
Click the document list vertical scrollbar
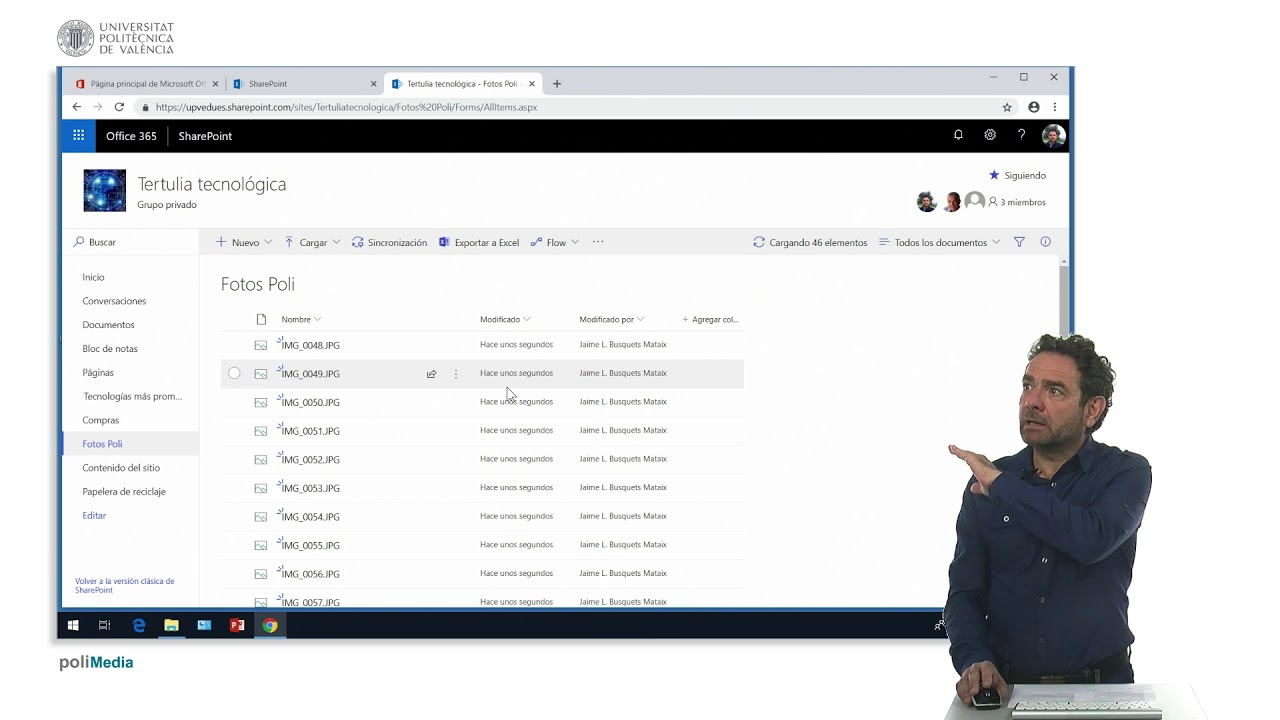tap(1064, 300)
